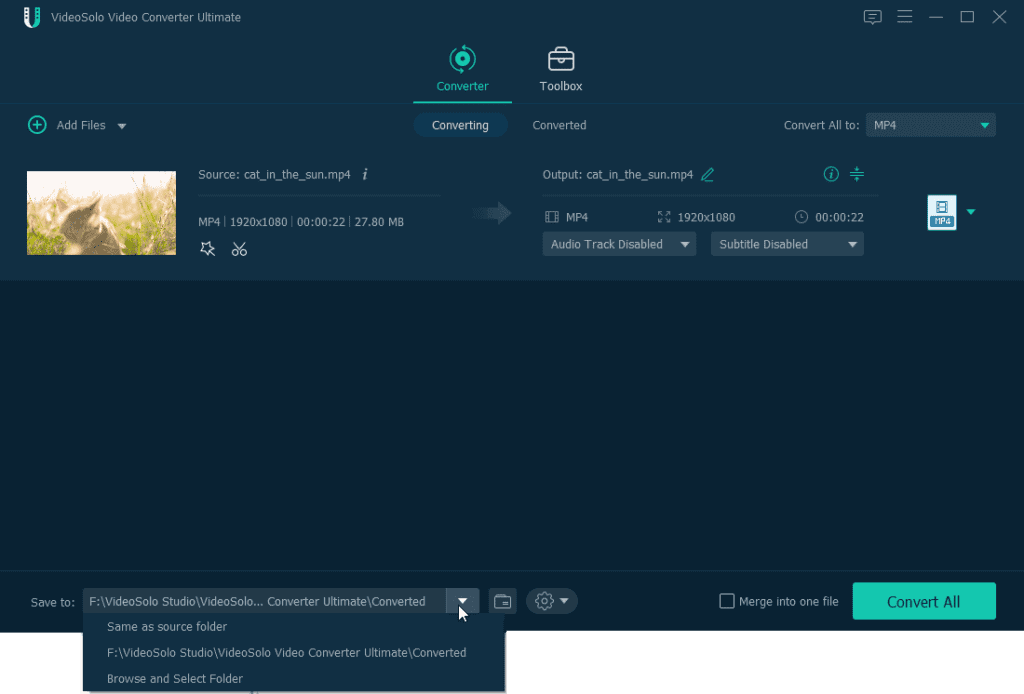Switch to the Converted tab
Image resolution: width=1024 pixels, height=694 pixels.
559,125
